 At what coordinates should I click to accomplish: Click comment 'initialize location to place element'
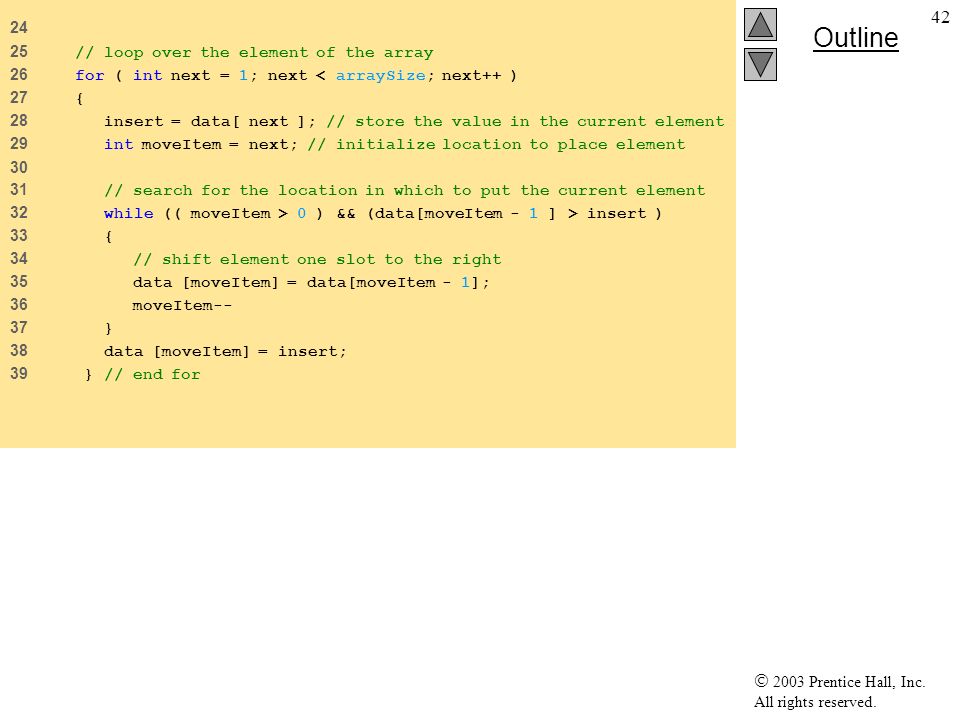(x=497, y=144)
